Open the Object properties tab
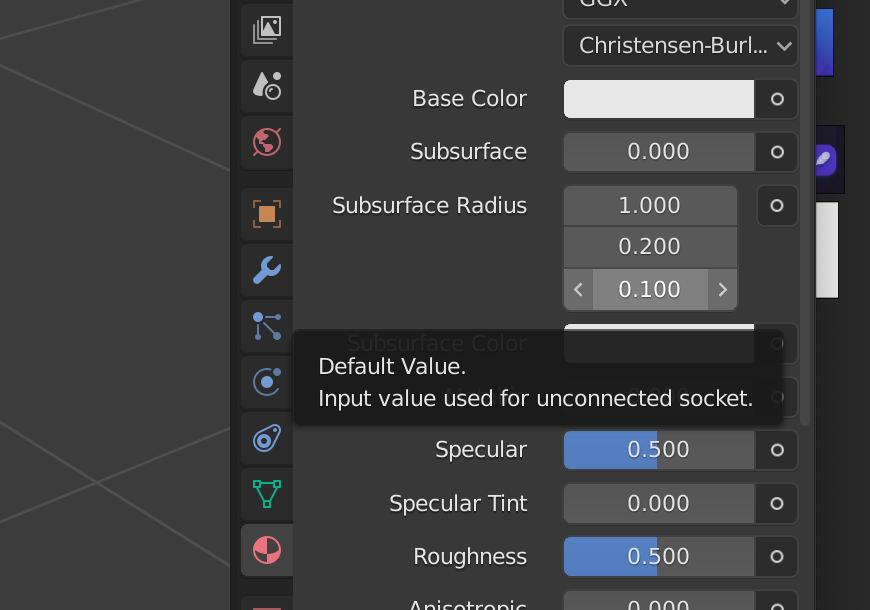The width and height of the screenshot is (870, 610). (267, 214)
